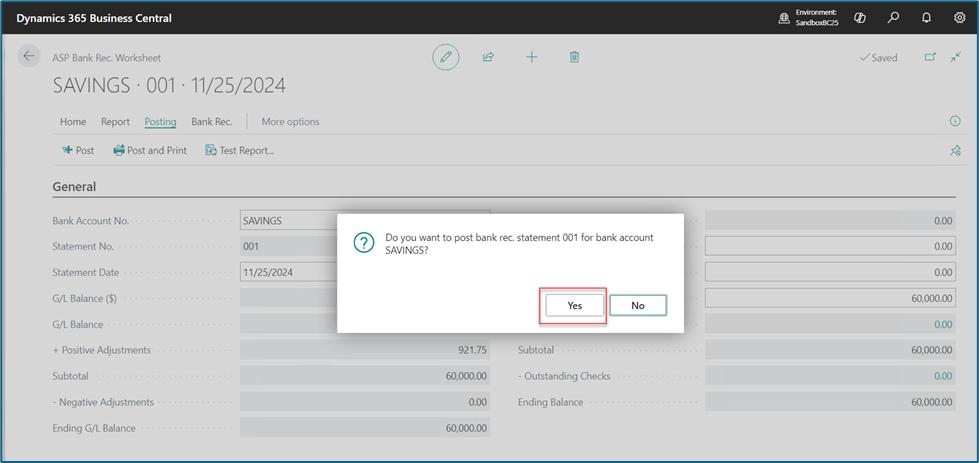Image resolution: width=979 pixels, height=463 pixels.
Task: Click the pin action bar icon
Action: [x=955, y=150]
